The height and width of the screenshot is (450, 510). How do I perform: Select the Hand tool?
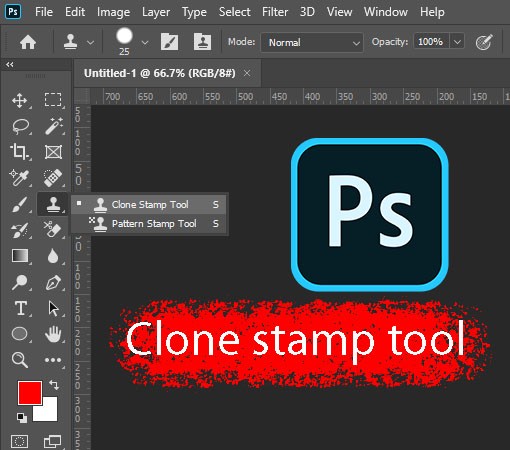[x=53, y=334]
